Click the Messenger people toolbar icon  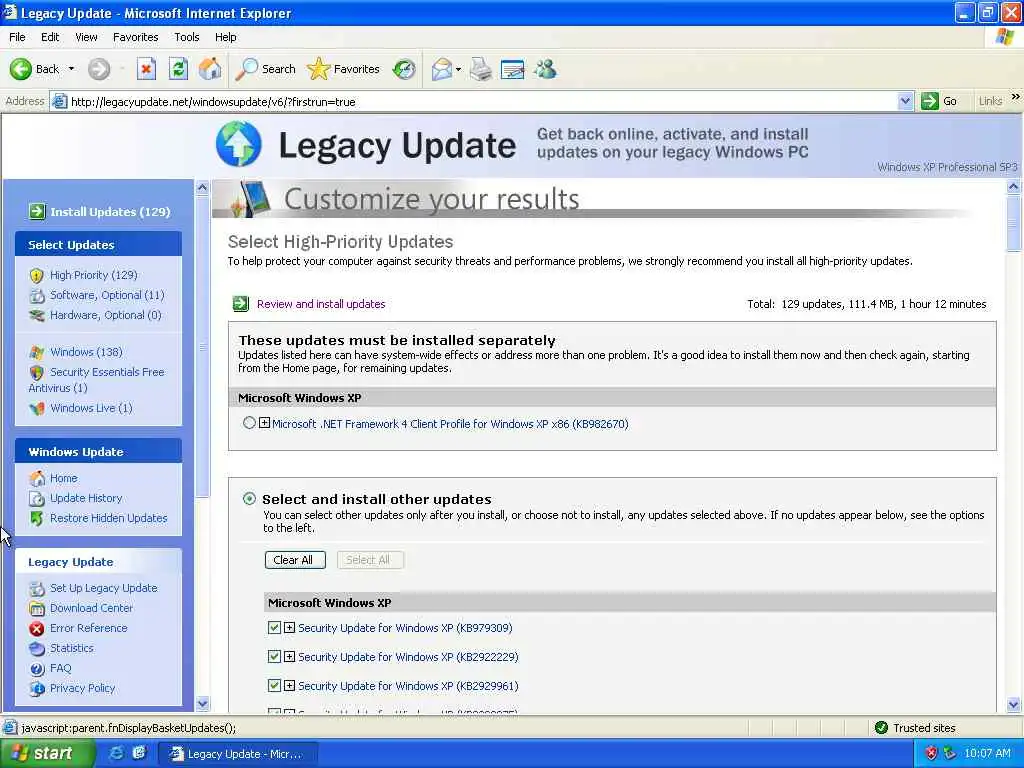point(545,69)
